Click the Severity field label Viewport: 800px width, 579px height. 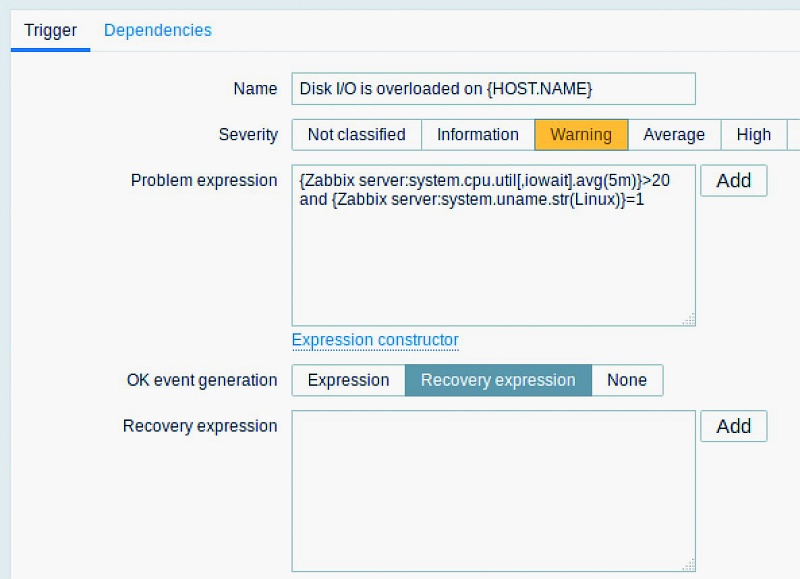click(248, 135)
